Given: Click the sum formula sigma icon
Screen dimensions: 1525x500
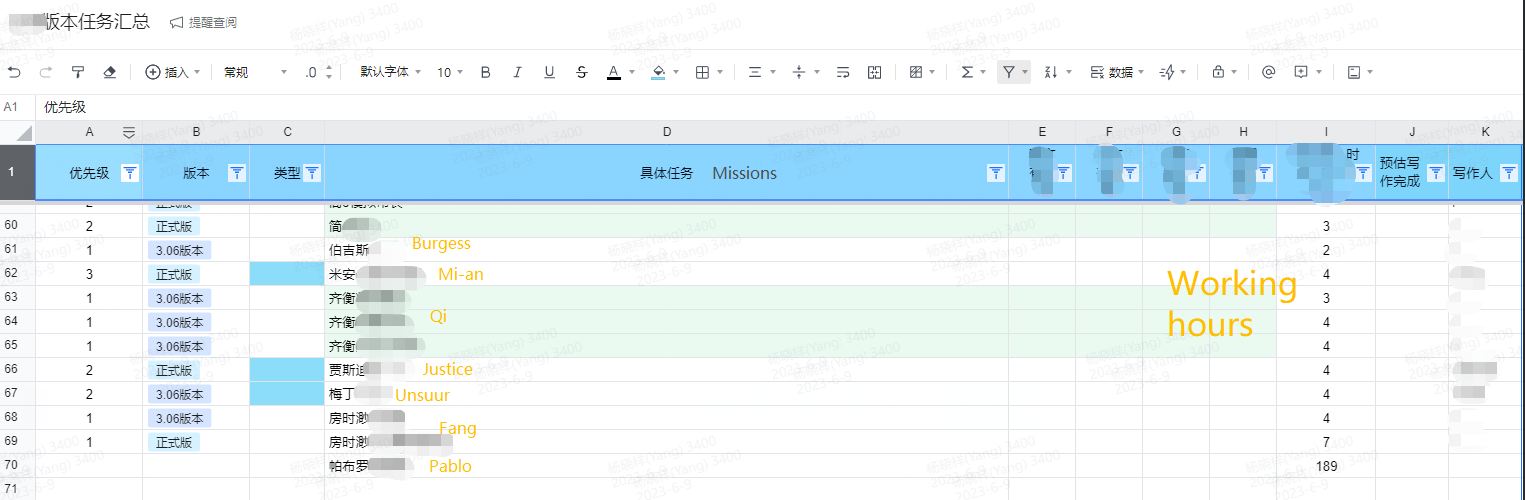Looking at the screenshot, I should (x=967, y=72).
